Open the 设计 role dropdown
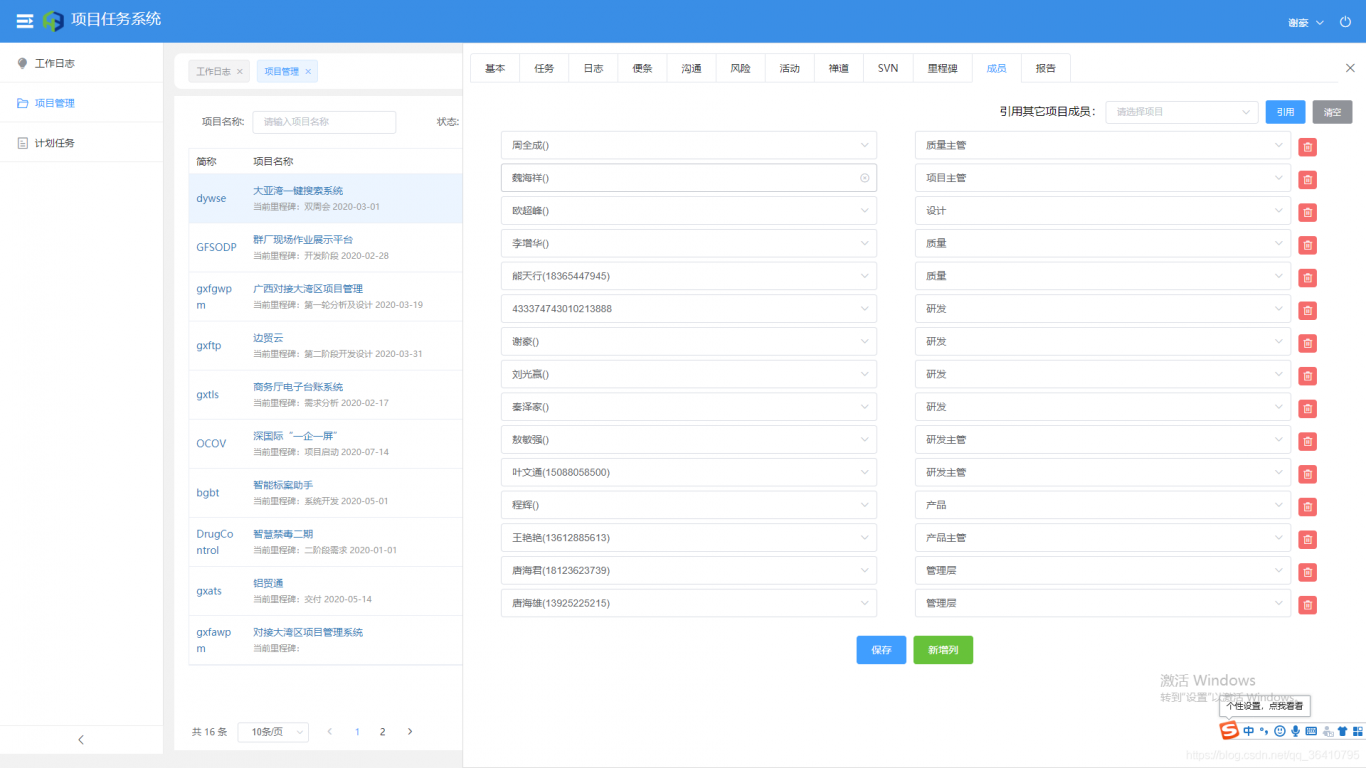This screenshot has width=1366, height=768. [1103, 211]
